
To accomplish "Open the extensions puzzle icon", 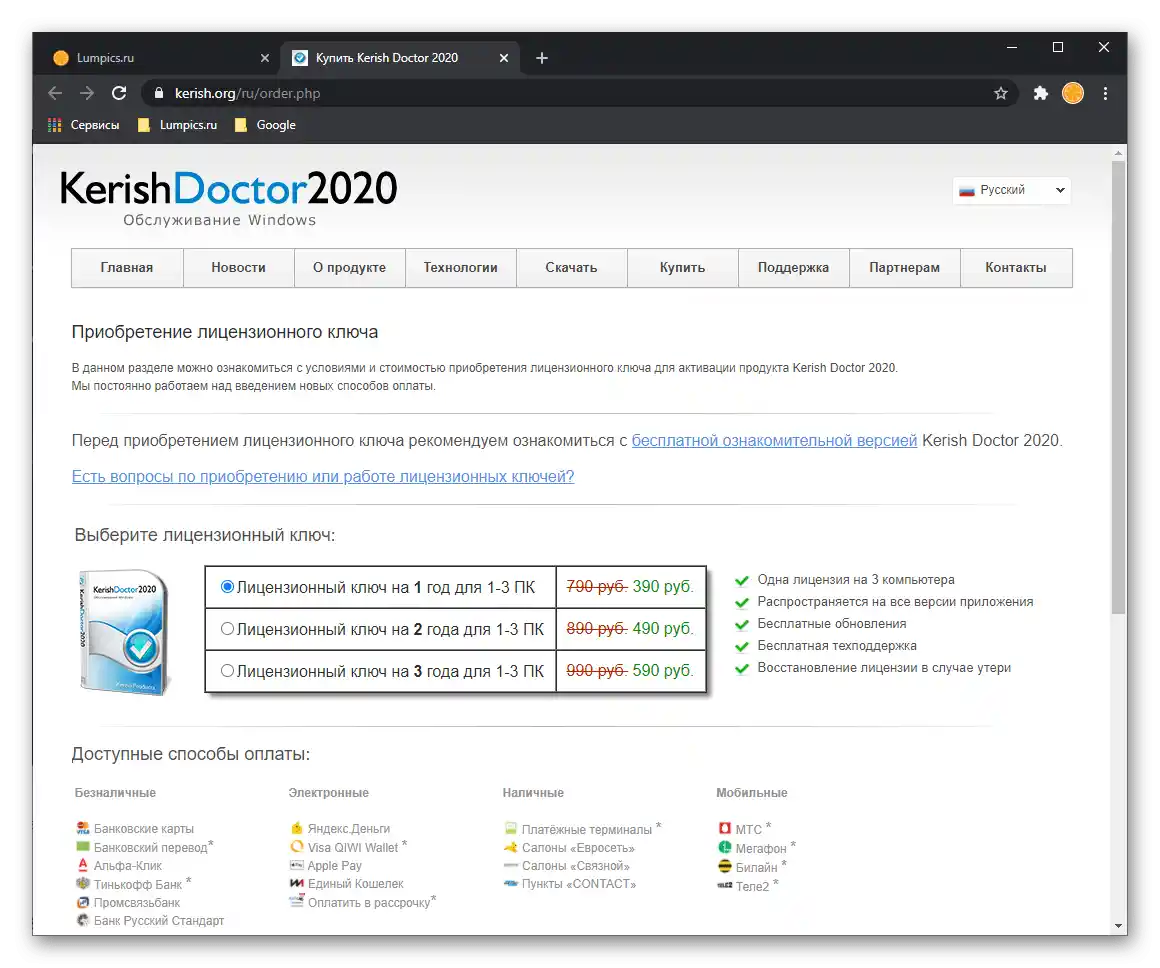I will [x=1041, y=93].
